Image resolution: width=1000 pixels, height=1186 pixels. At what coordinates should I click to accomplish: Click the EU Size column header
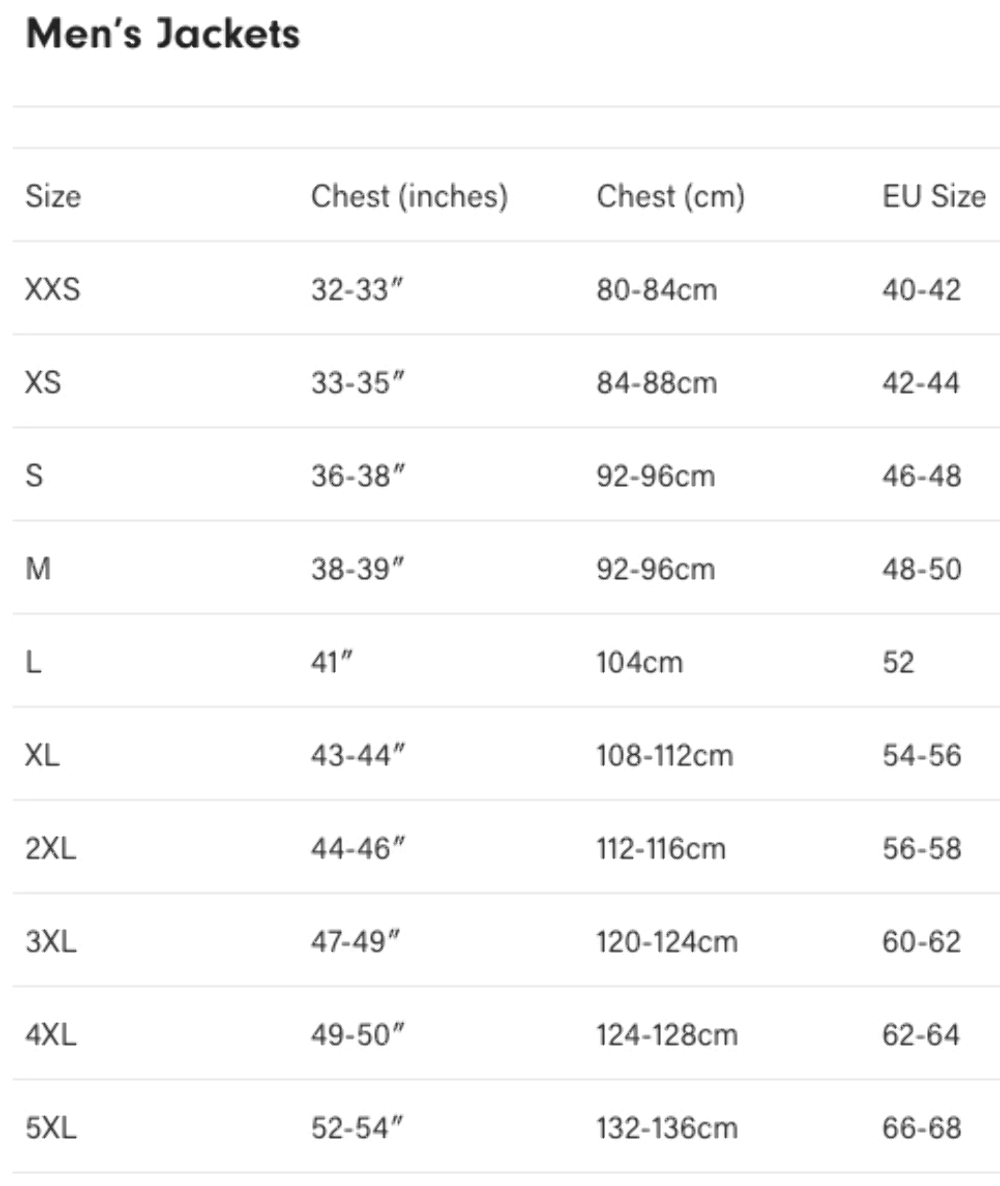933,197
